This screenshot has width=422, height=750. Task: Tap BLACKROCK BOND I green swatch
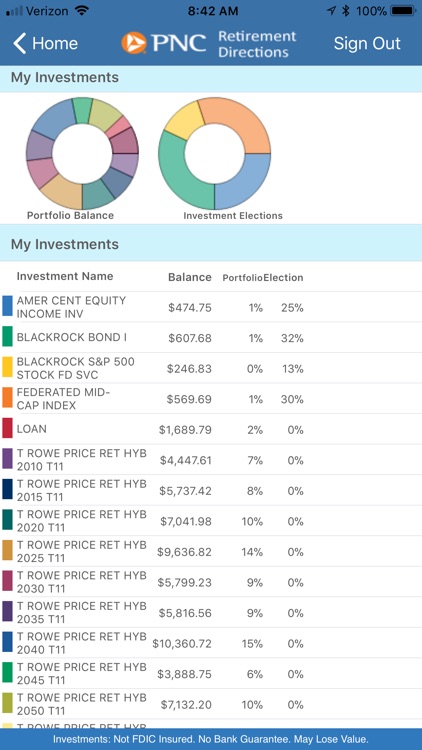[x=7, y=336]
